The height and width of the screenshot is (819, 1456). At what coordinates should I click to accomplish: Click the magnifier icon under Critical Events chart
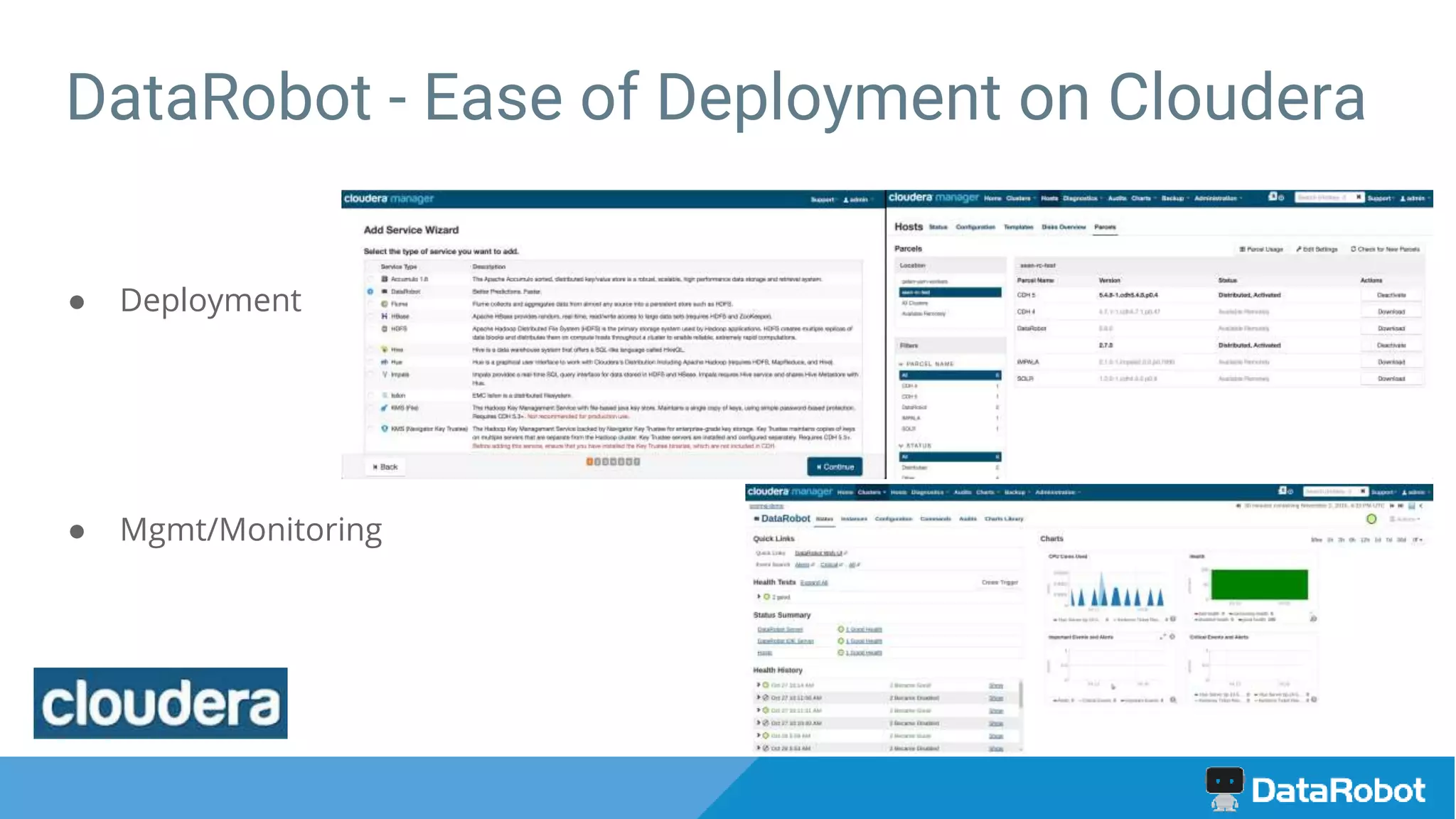tap(1314, 700)
